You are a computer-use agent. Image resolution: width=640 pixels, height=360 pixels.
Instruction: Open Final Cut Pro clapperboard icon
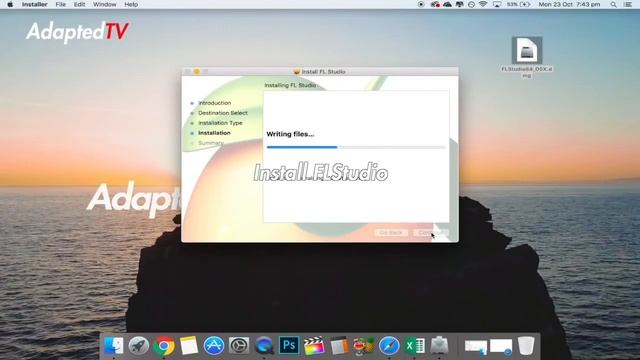point(314,346)
